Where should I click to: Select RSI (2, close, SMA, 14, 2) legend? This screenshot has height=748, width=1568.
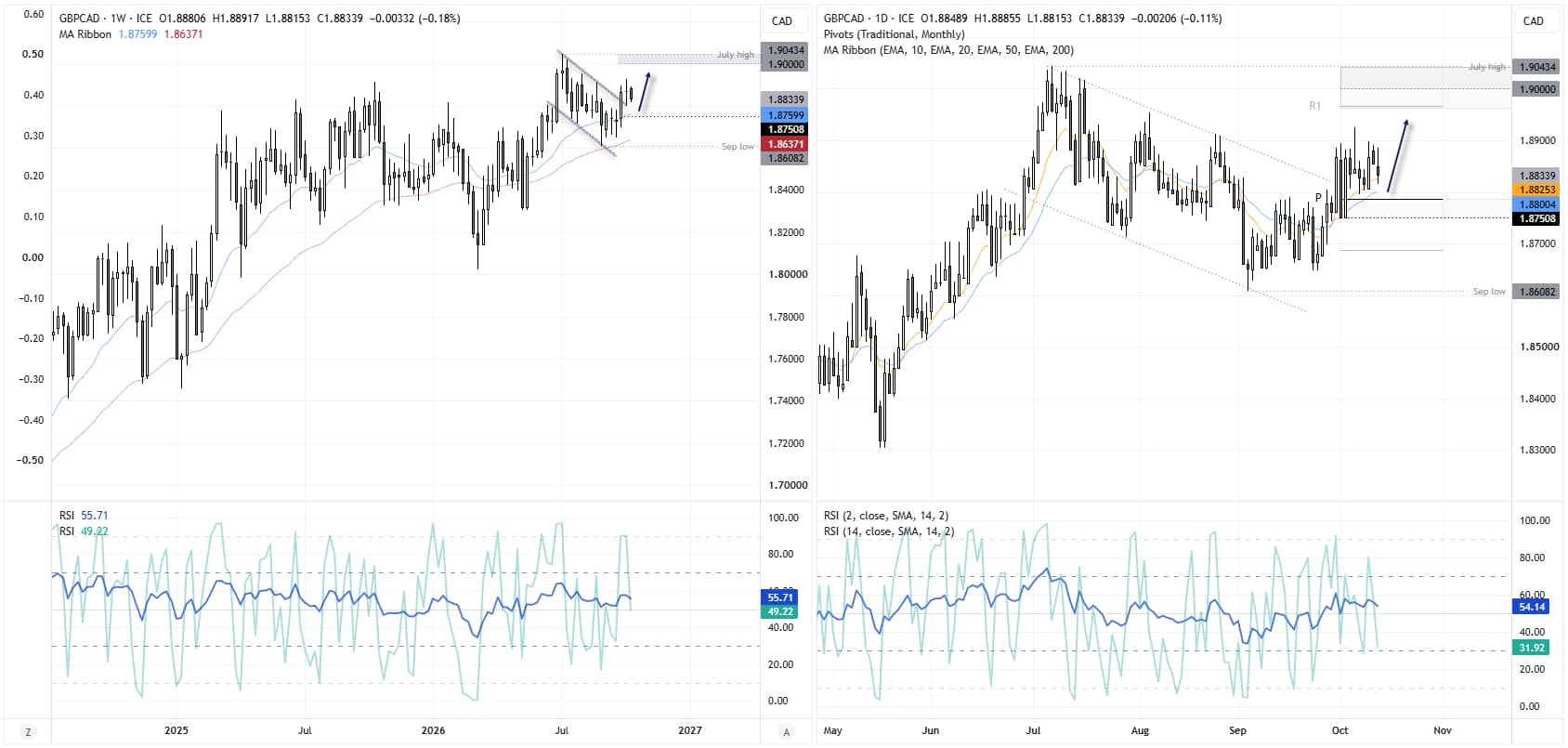click(886, 516)
